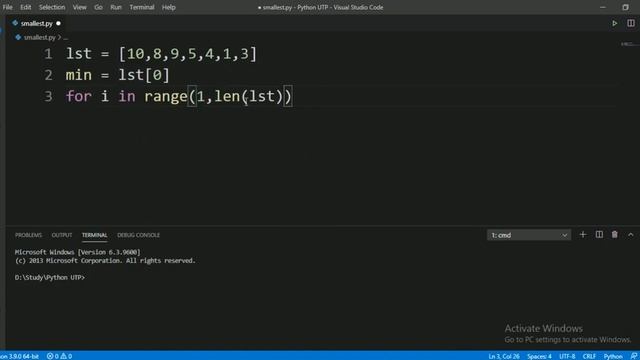Click terminal prompt D:\Study\Python UTP>
The height and width of the screenshot is (360, 640).
(50, 277)
